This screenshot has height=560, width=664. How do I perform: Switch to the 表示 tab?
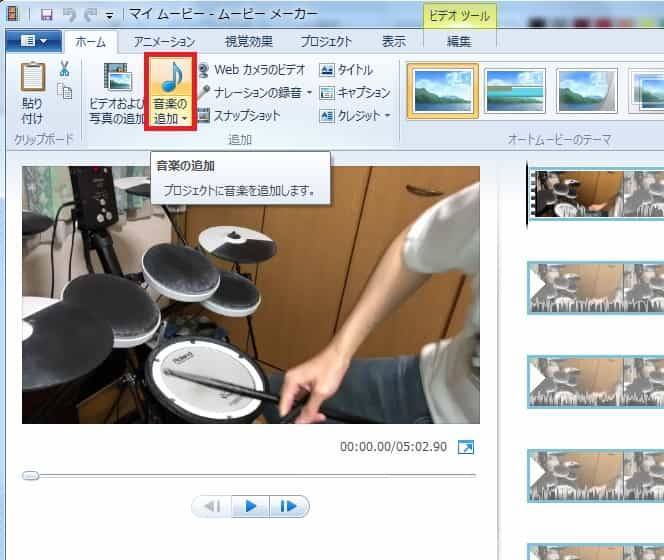[x=394, y=42]
